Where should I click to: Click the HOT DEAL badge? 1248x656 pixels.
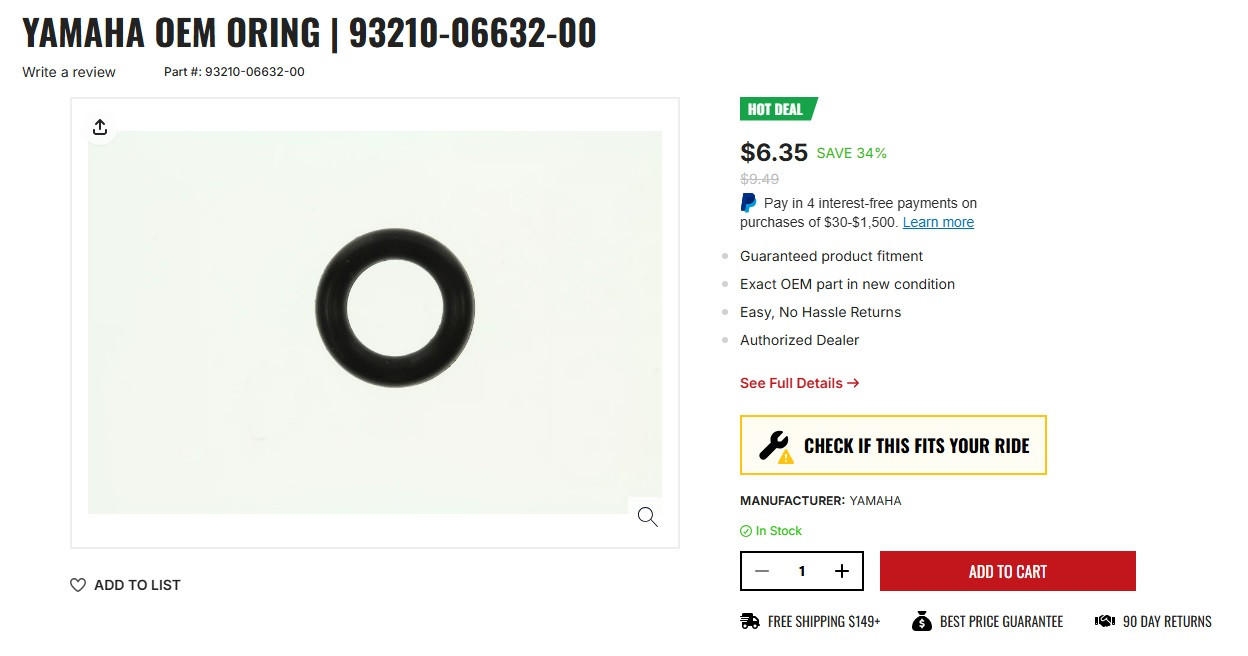coord(775,108)
